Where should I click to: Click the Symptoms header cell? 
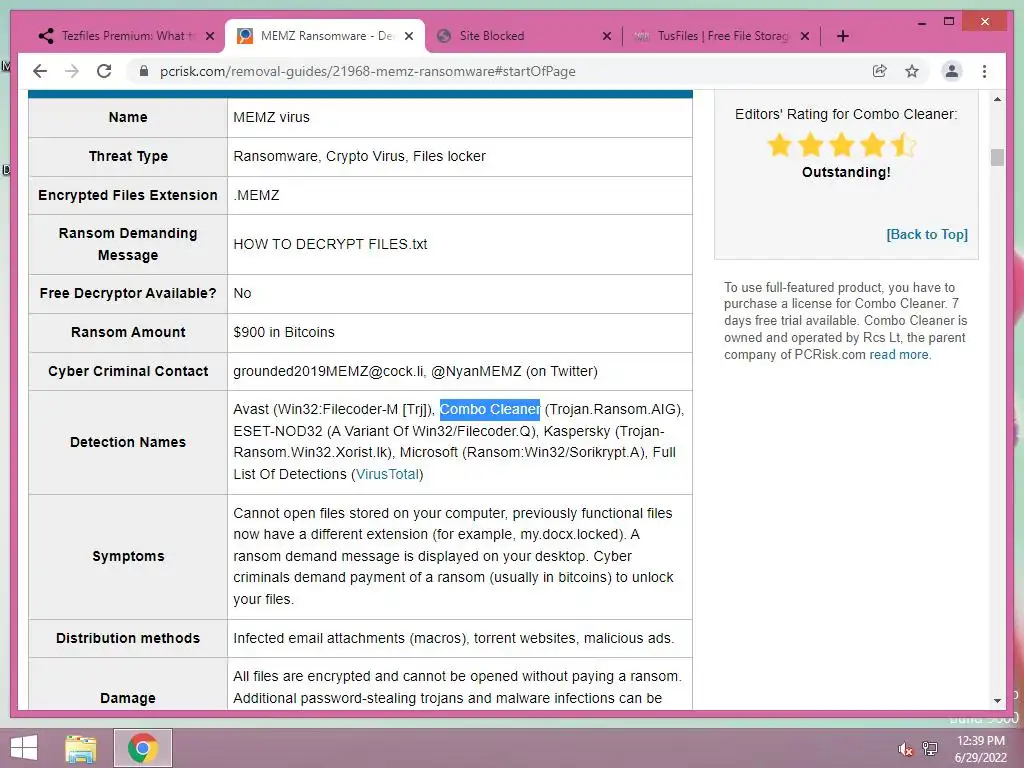pyautogui.click(x=128, y=556)
